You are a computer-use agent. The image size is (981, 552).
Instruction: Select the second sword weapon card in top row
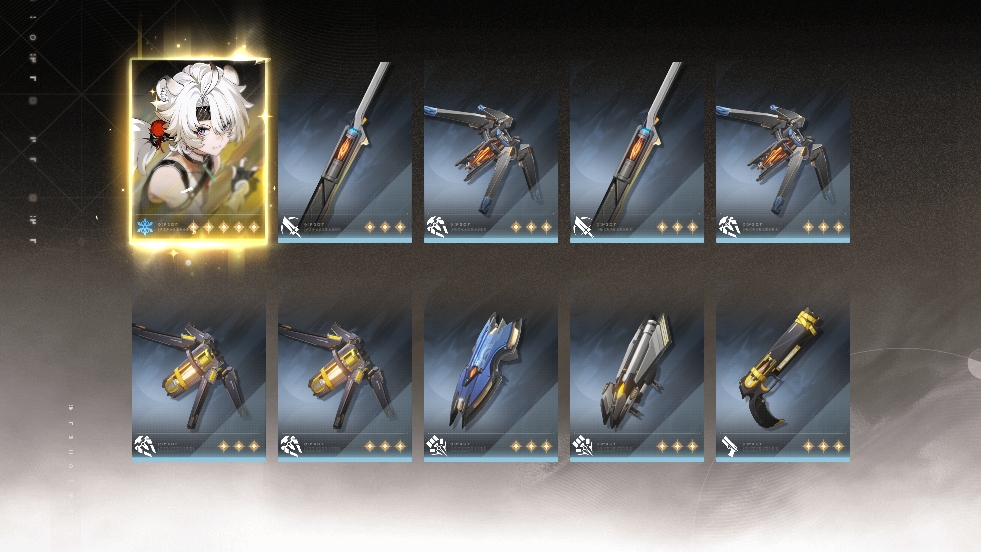637,150
